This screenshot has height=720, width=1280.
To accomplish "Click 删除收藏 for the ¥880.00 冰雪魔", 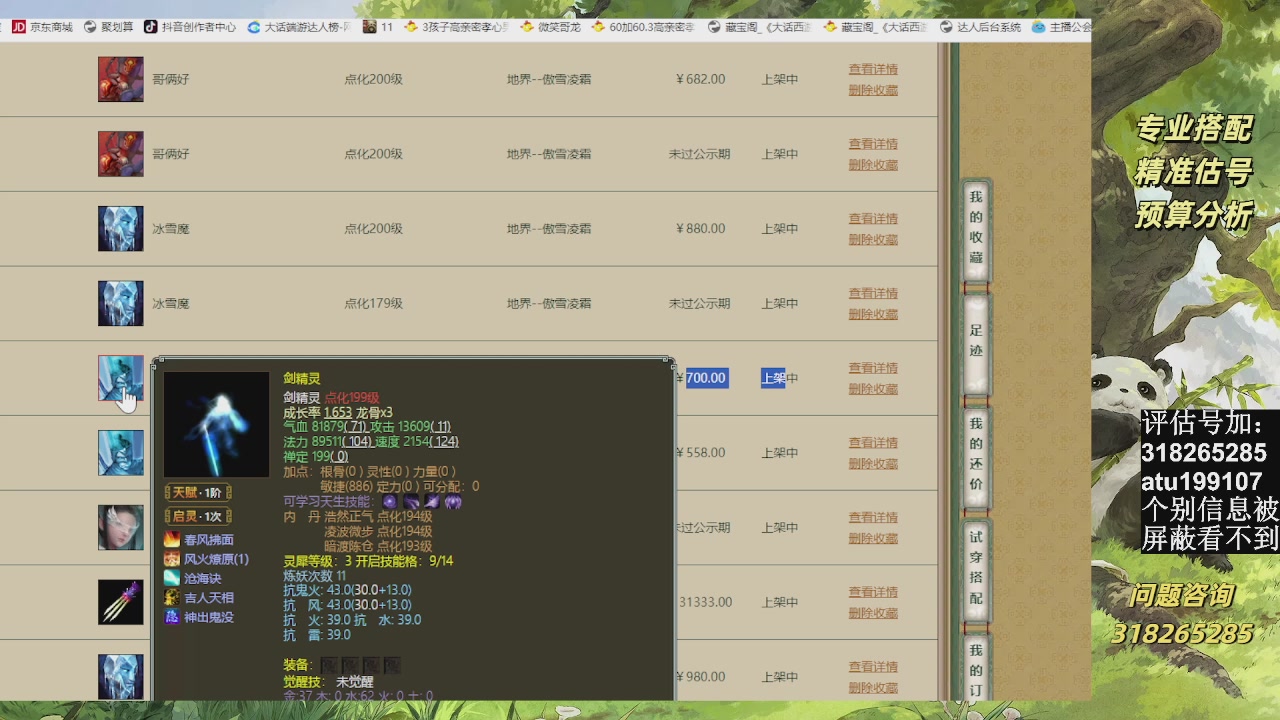I will pos(873,240).
